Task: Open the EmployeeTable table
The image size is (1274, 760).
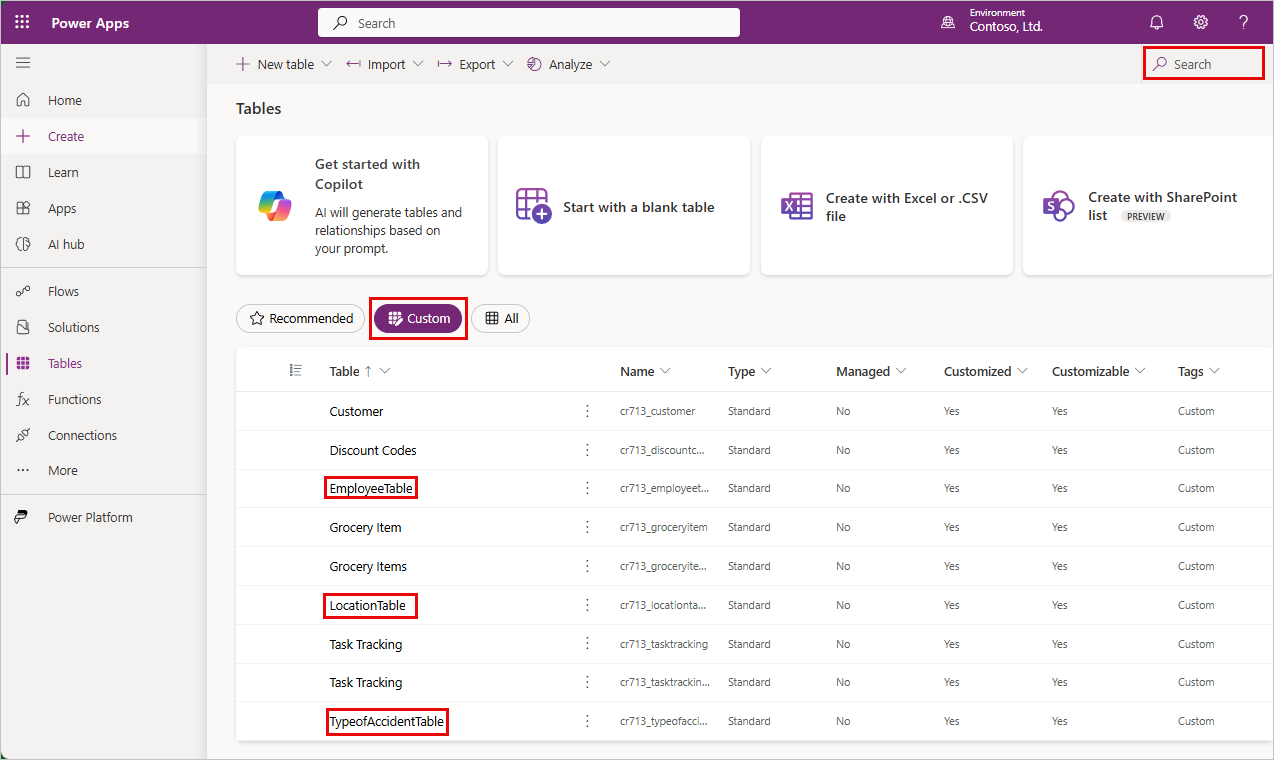Action: tap(371, 488)
